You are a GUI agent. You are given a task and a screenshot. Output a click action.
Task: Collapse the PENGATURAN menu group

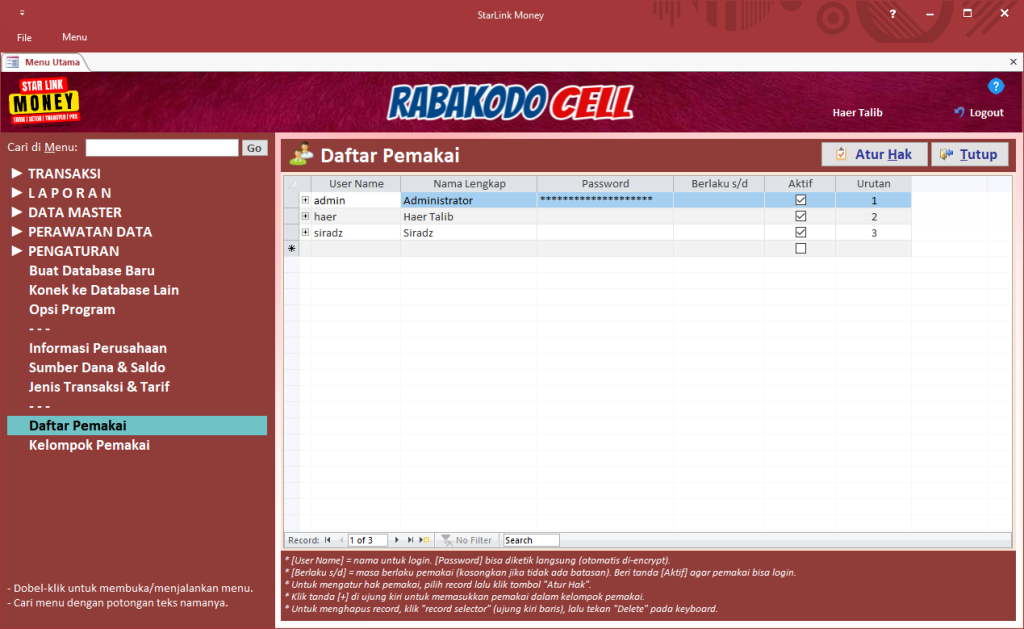click(x=17, y=251)
